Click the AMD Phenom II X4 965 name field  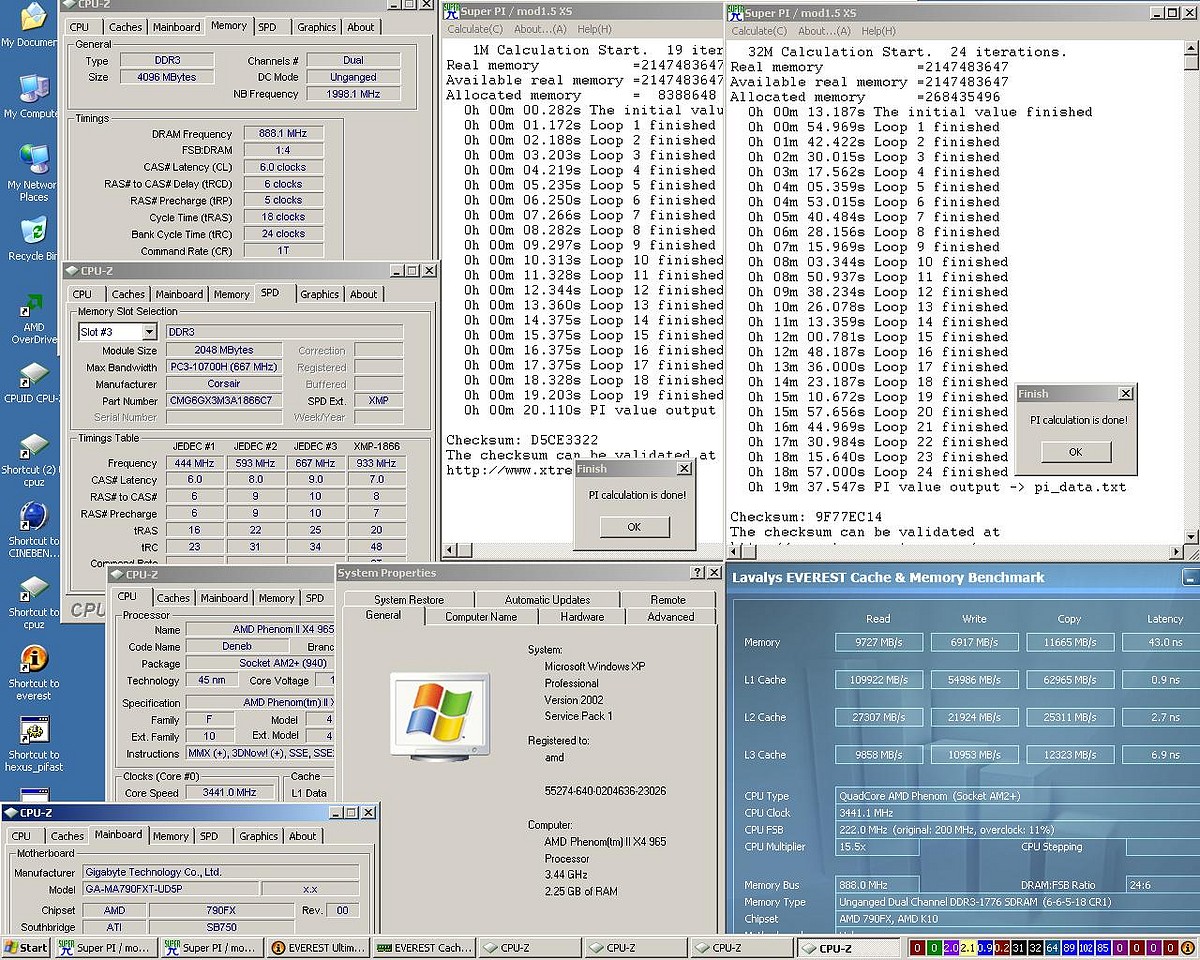260,630
